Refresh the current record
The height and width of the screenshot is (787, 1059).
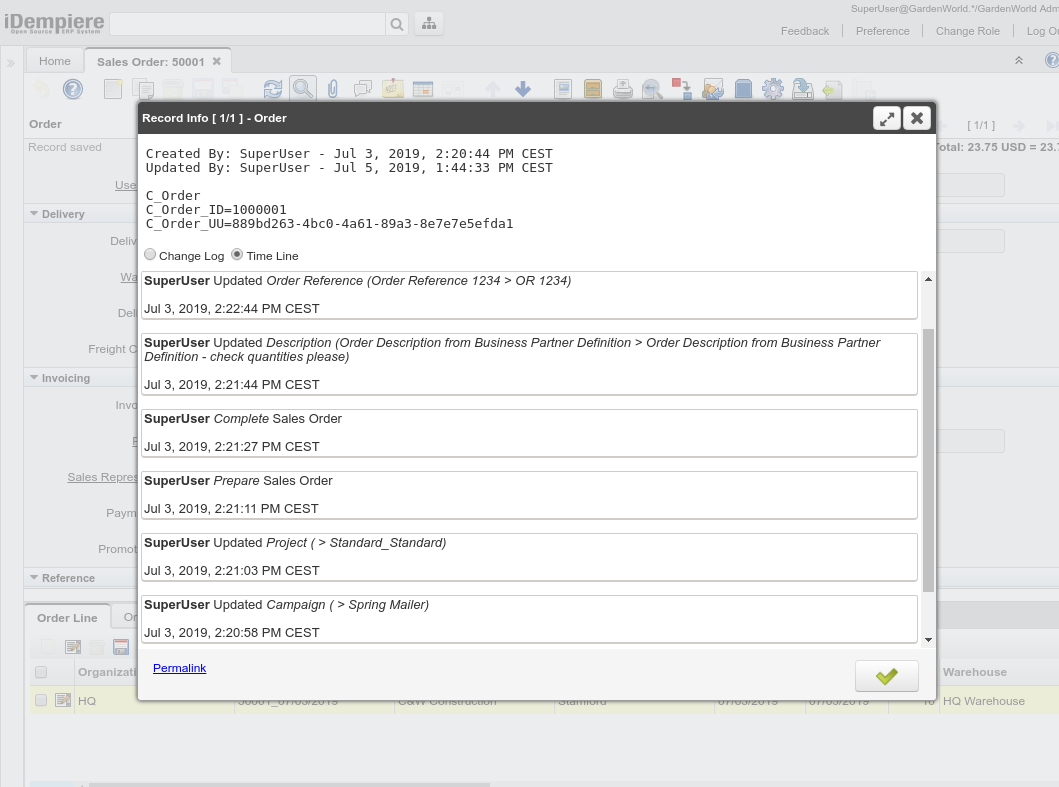[273, 89]
